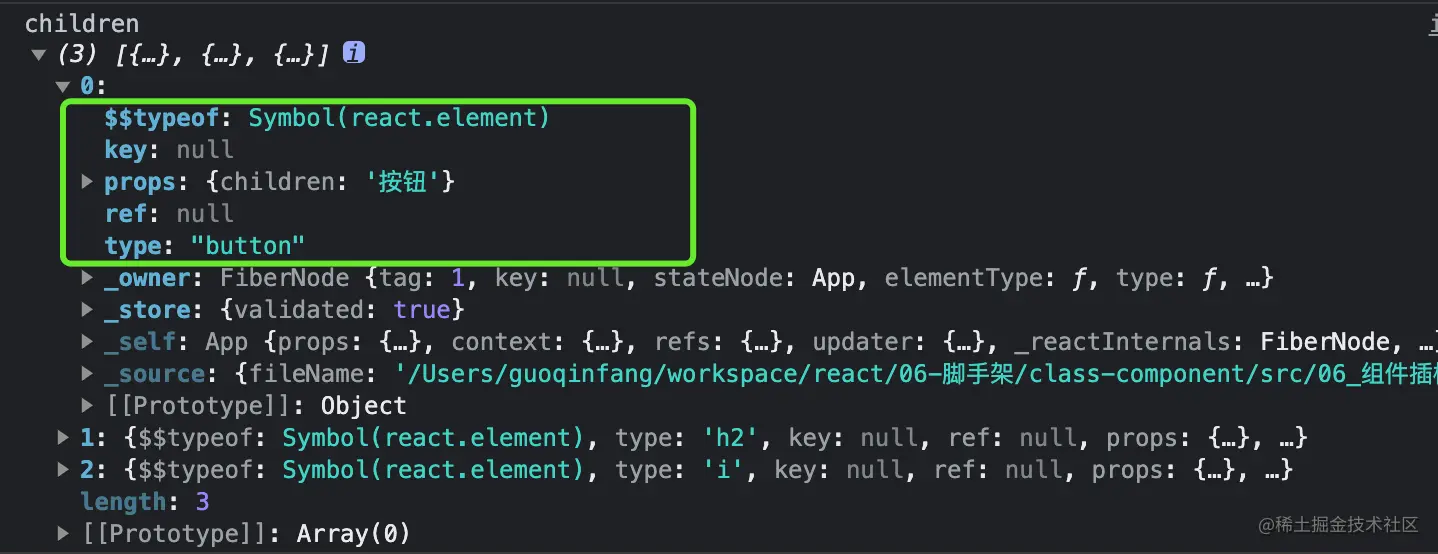Collapse the index 0 object entry

coord(64,87)
